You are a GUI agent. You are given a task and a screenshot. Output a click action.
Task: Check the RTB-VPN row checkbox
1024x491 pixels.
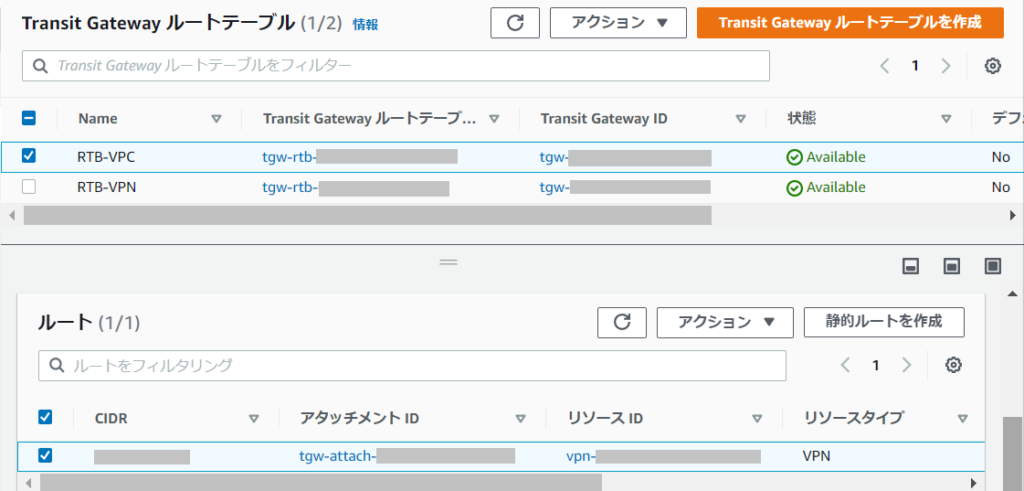[29, 187]
